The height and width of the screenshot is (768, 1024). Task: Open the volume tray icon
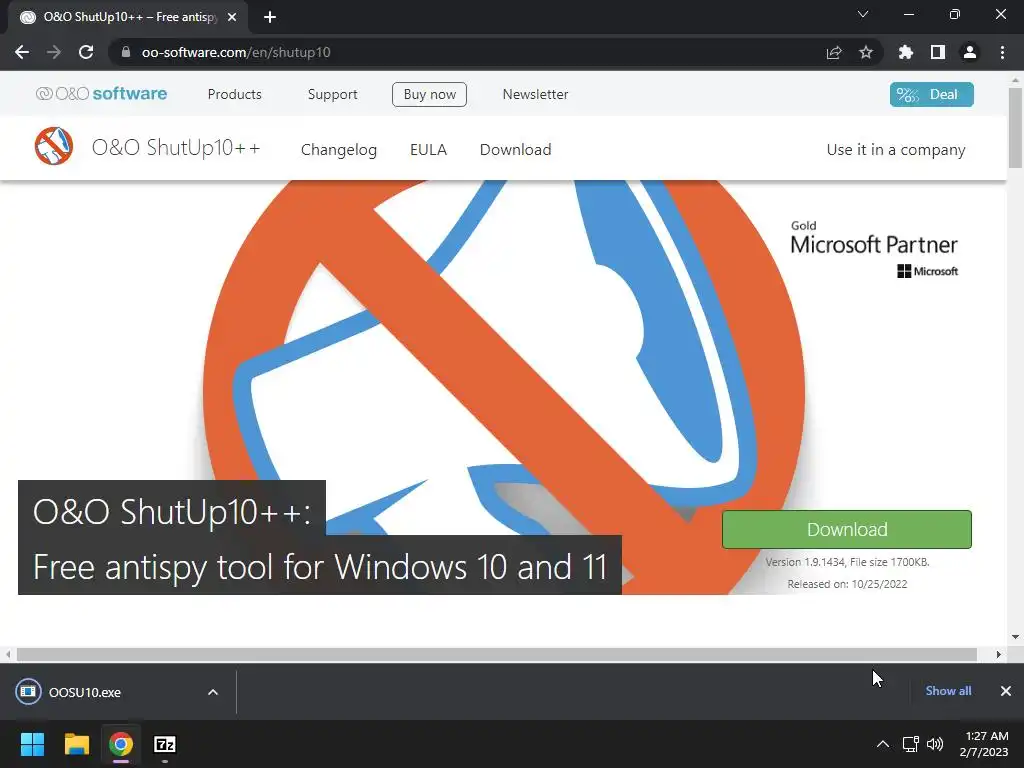935,744
